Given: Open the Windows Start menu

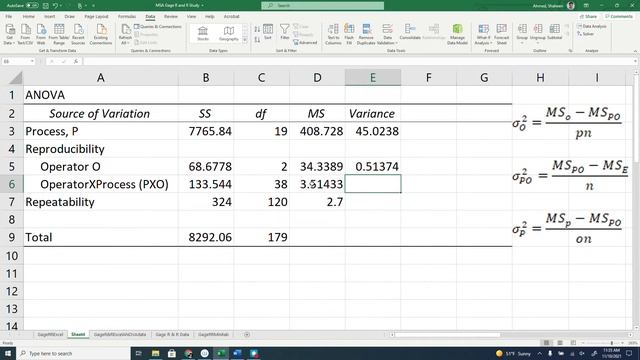Looking at the screenshot, I should 8,353.
